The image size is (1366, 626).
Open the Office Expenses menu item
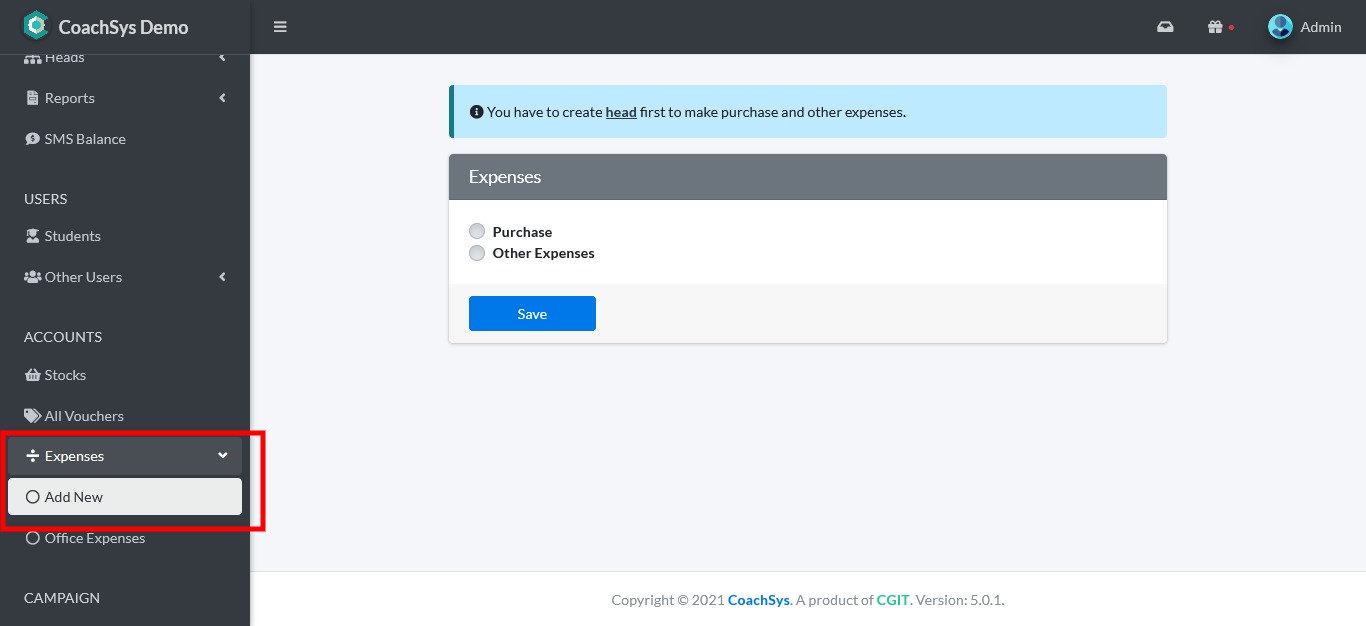tap(94, 538)
